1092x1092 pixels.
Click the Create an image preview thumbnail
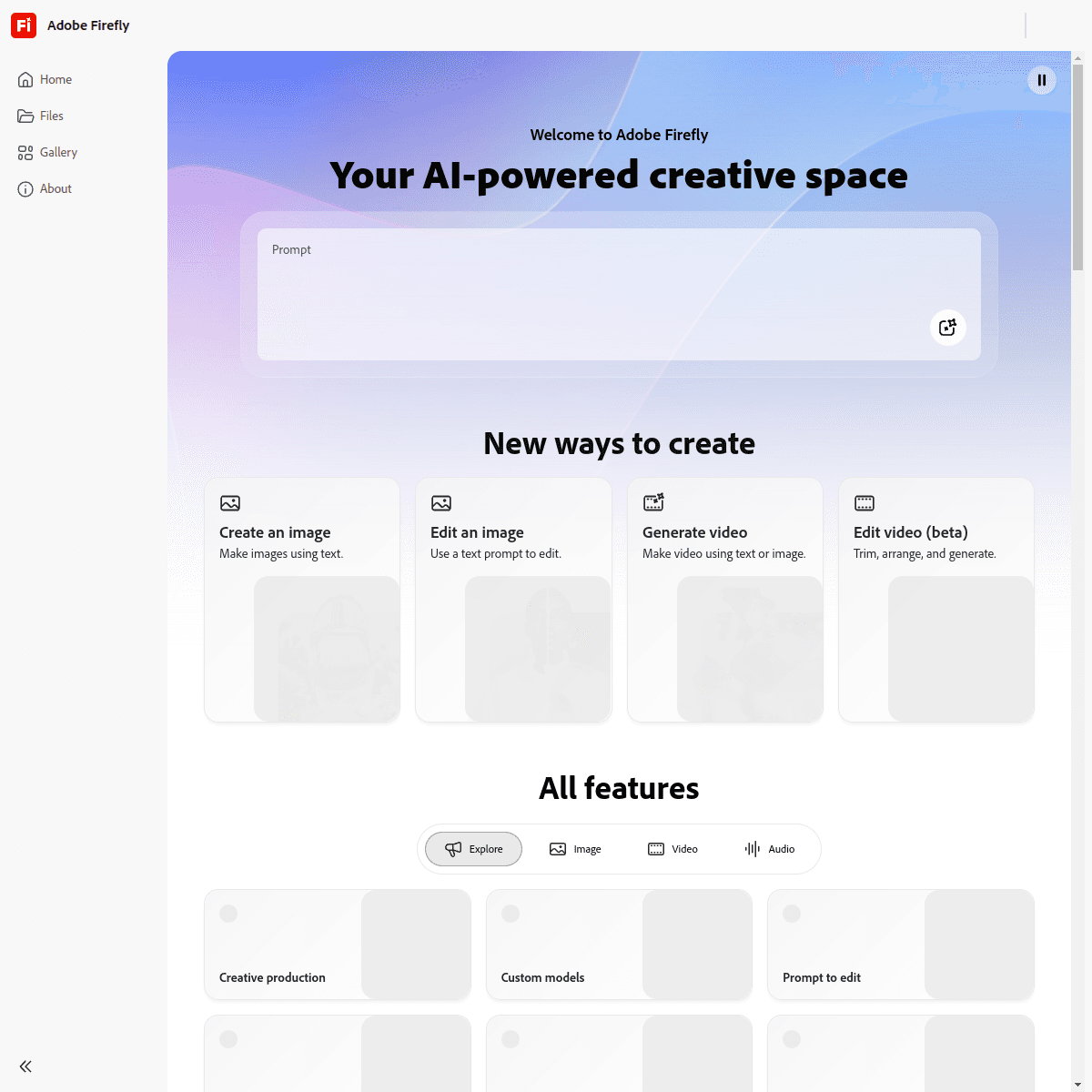tap(327, 649)
